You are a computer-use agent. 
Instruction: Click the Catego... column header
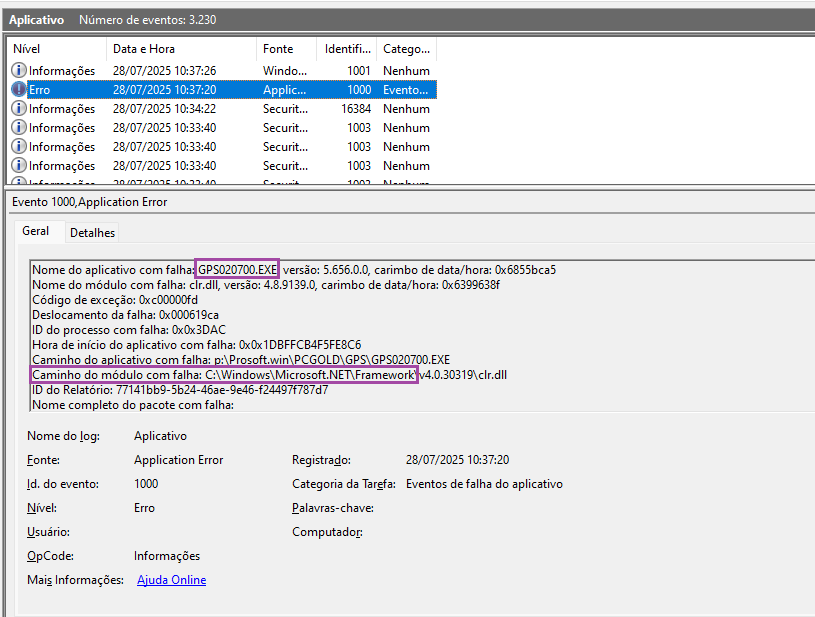405,49
